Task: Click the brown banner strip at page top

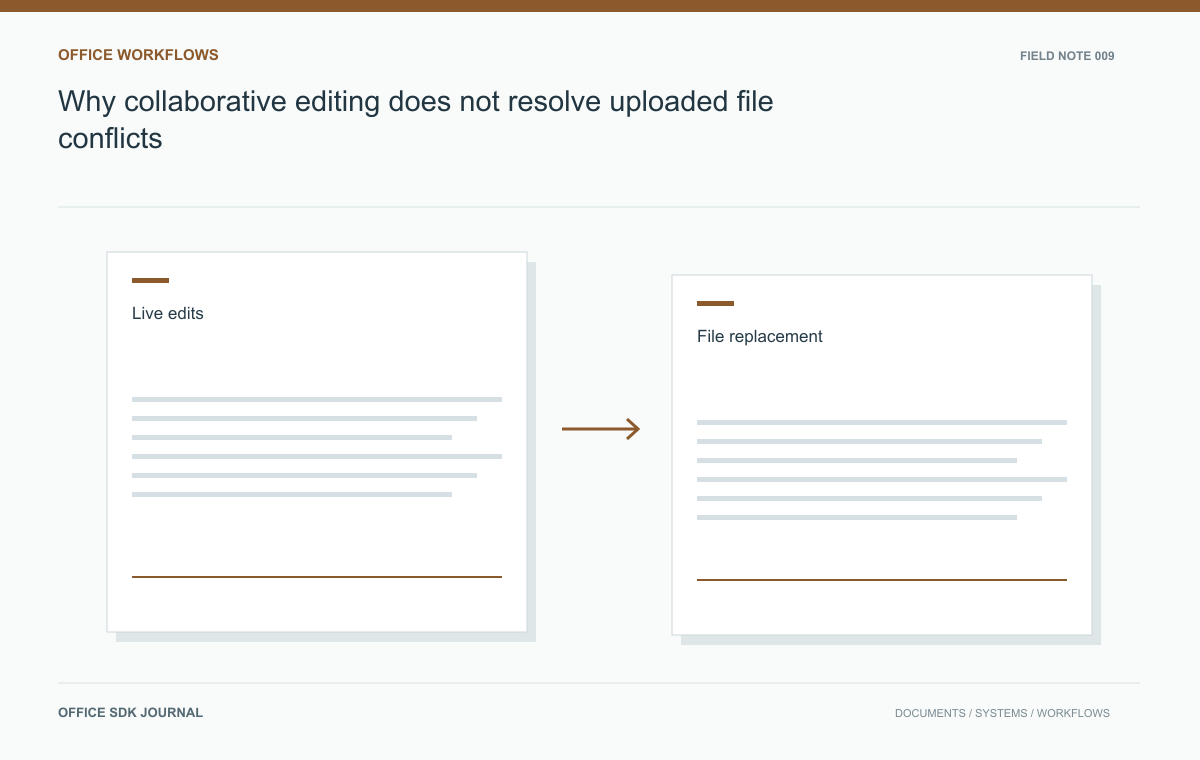Action: point(600,6)
